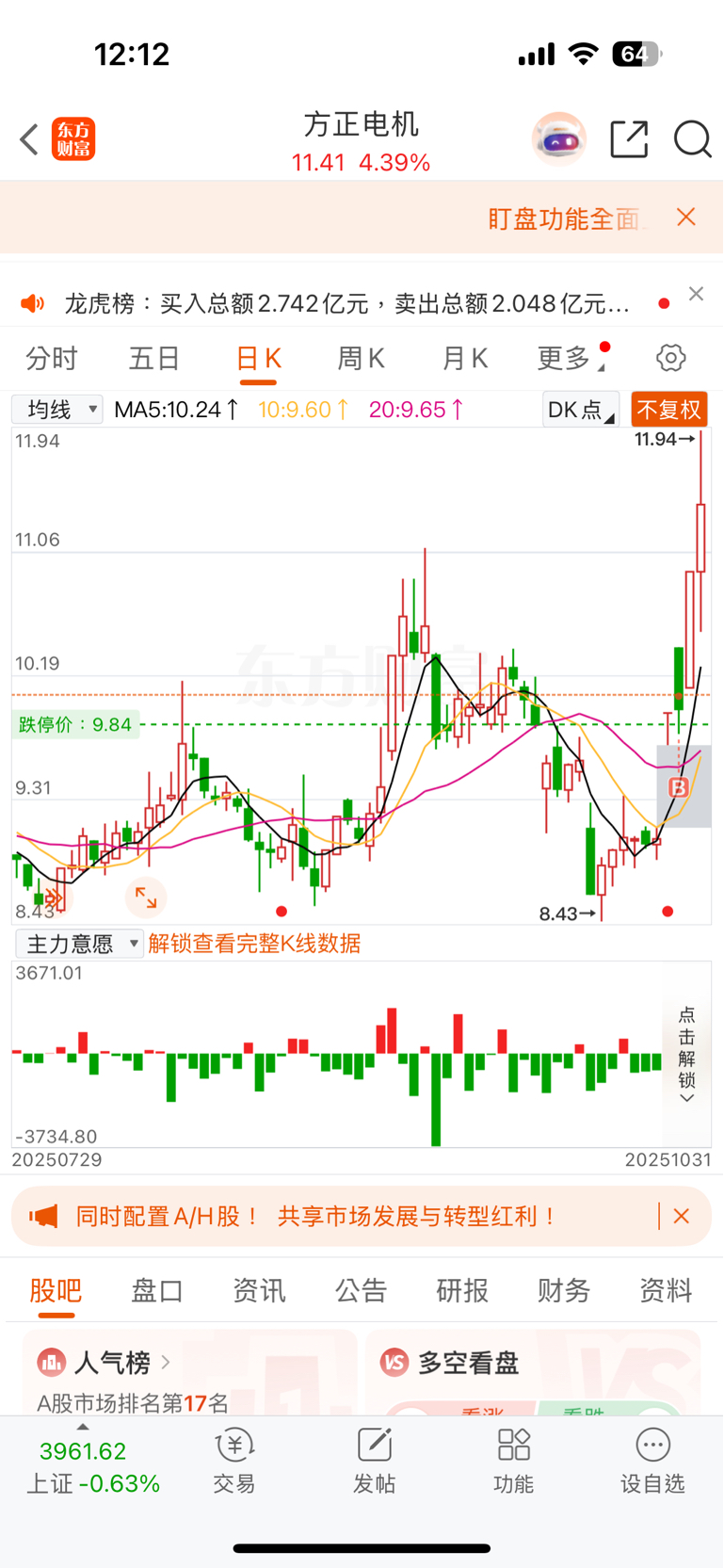
Task: Select the 周K tab
Action: tap(362, 359)
